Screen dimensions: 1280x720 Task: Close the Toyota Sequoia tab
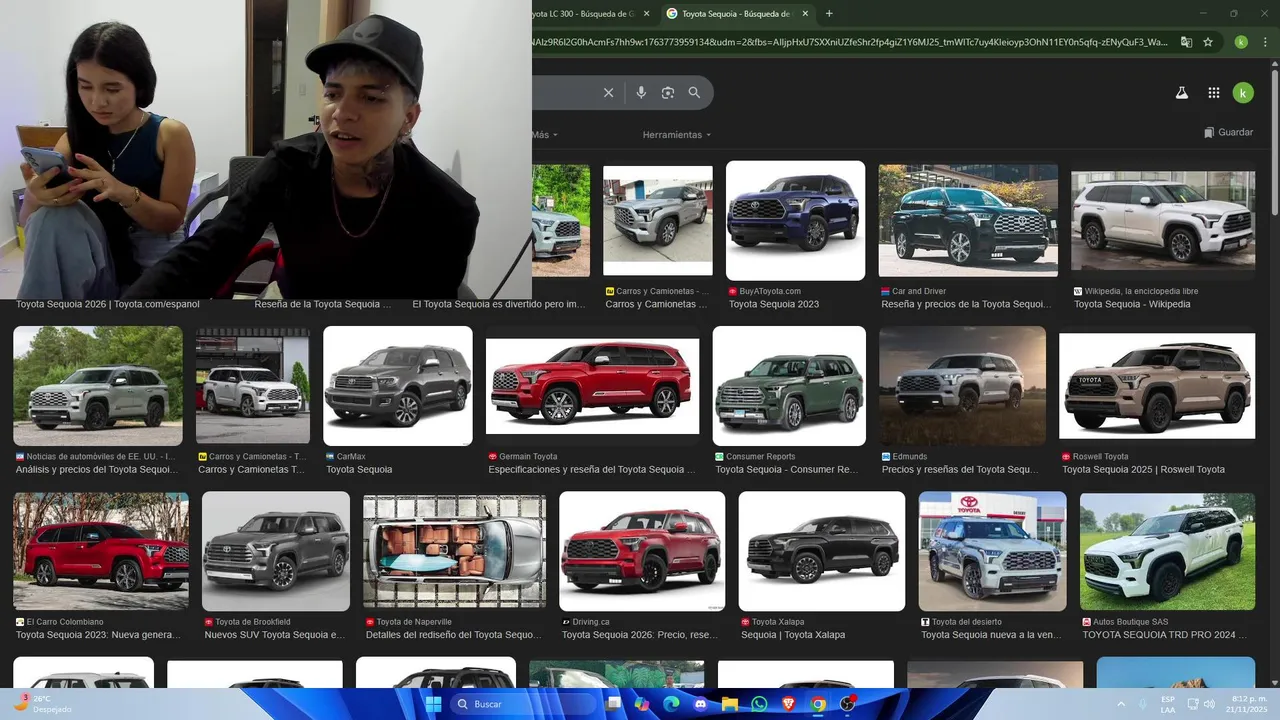pos(807,14)
